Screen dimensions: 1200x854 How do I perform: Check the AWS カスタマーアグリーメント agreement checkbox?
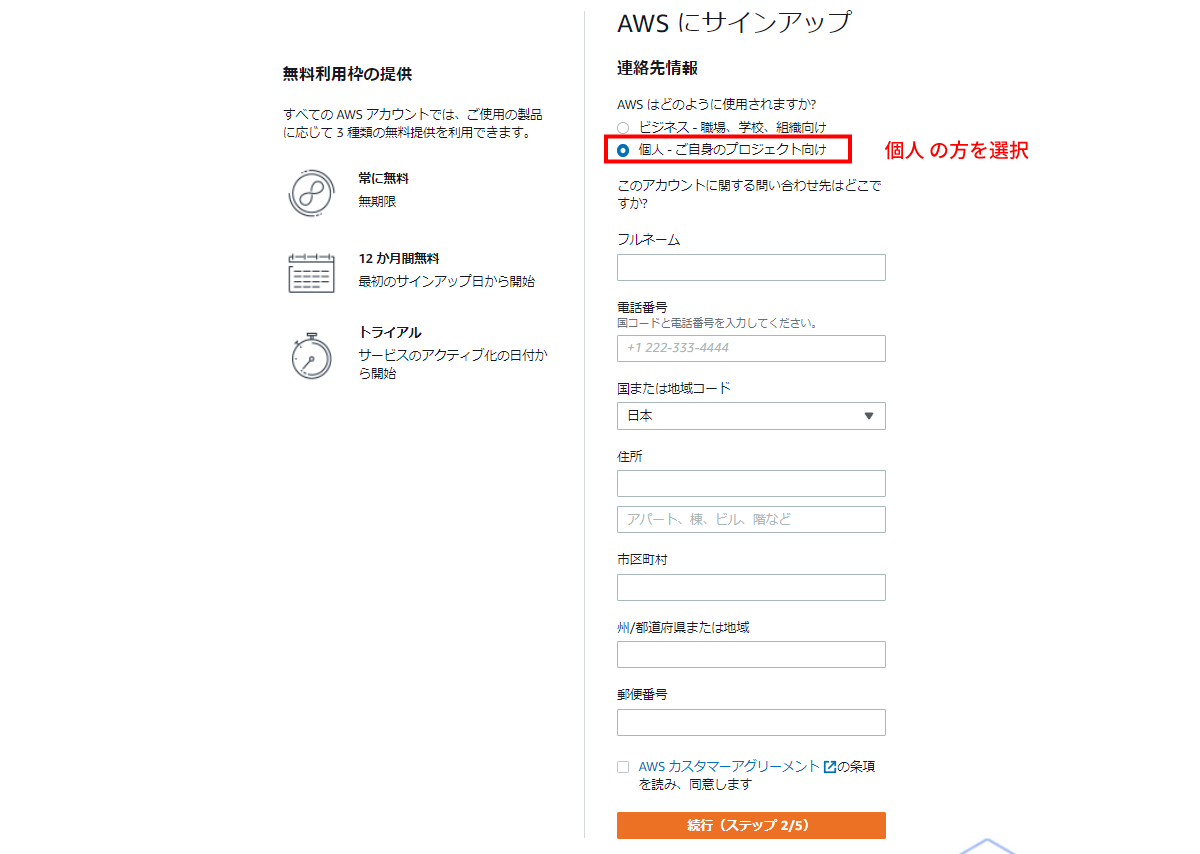tap(623, 767)
